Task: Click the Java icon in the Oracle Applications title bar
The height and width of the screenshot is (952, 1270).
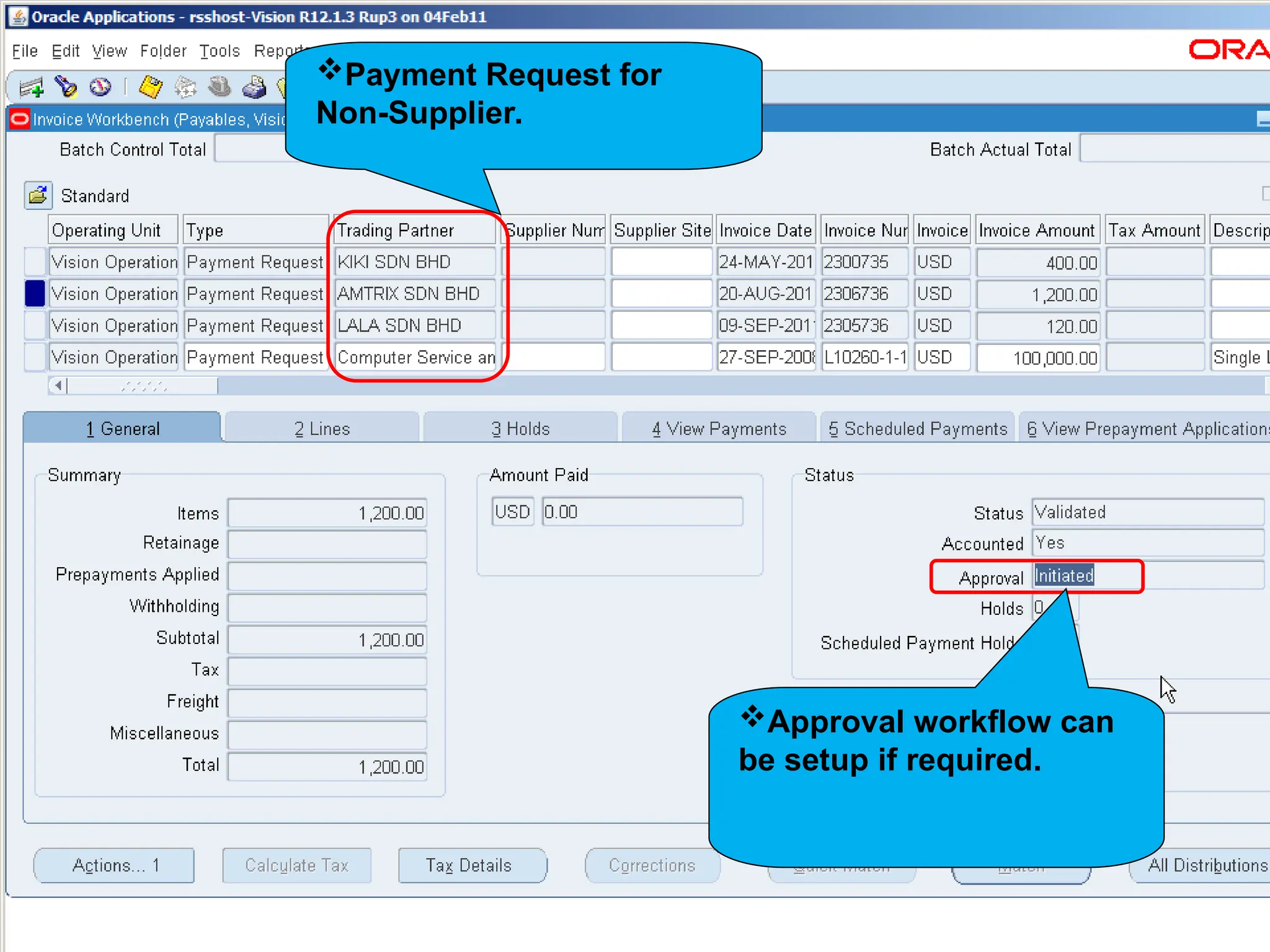Action: [19, 16]
